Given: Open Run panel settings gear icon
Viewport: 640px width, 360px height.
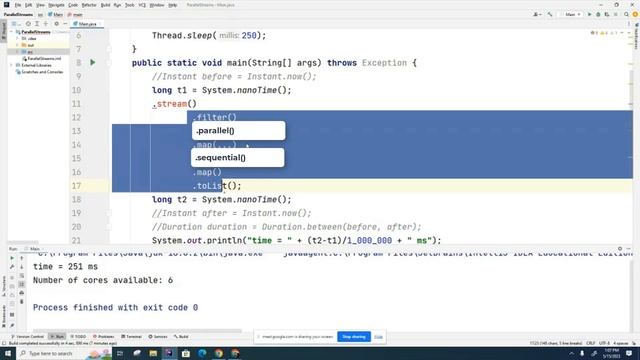Looking at the screenshot, I should (x=620, y=248).
